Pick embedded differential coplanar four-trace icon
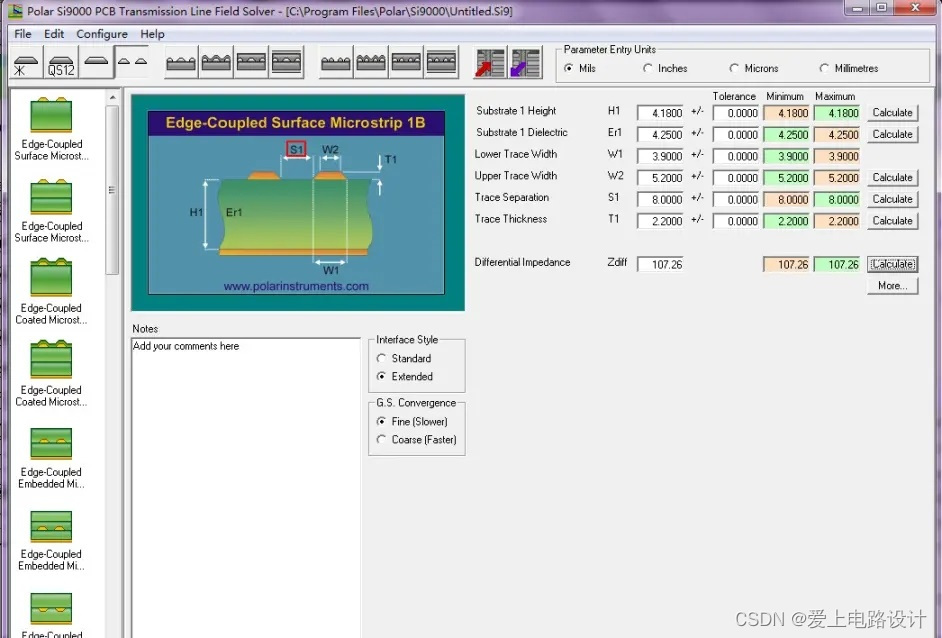 406,62
